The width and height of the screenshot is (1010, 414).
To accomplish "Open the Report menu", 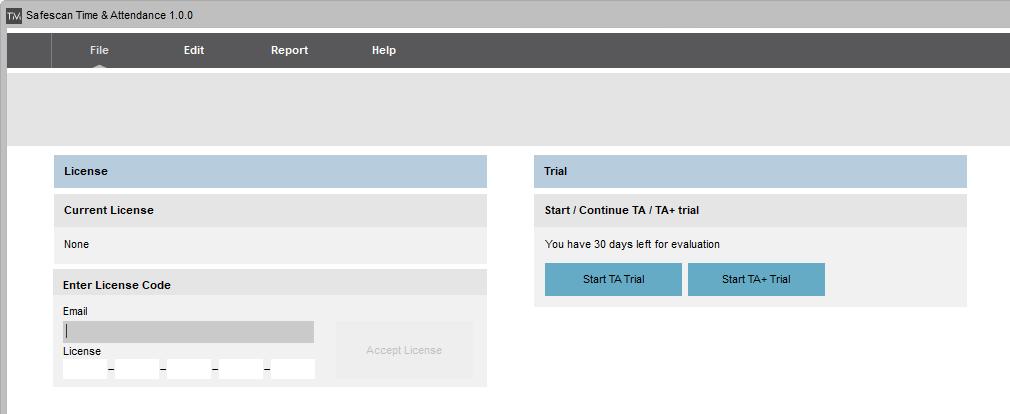I will pos(289,50).
